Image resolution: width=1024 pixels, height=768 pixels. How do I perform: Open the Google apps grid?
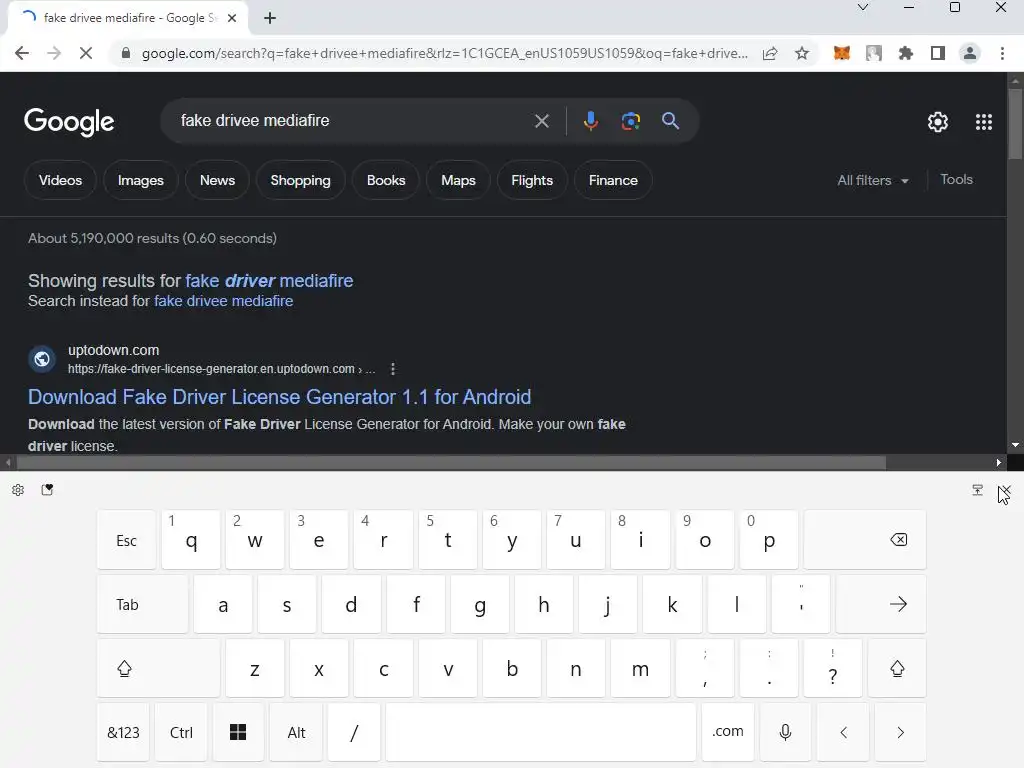(x=984, y=121)
